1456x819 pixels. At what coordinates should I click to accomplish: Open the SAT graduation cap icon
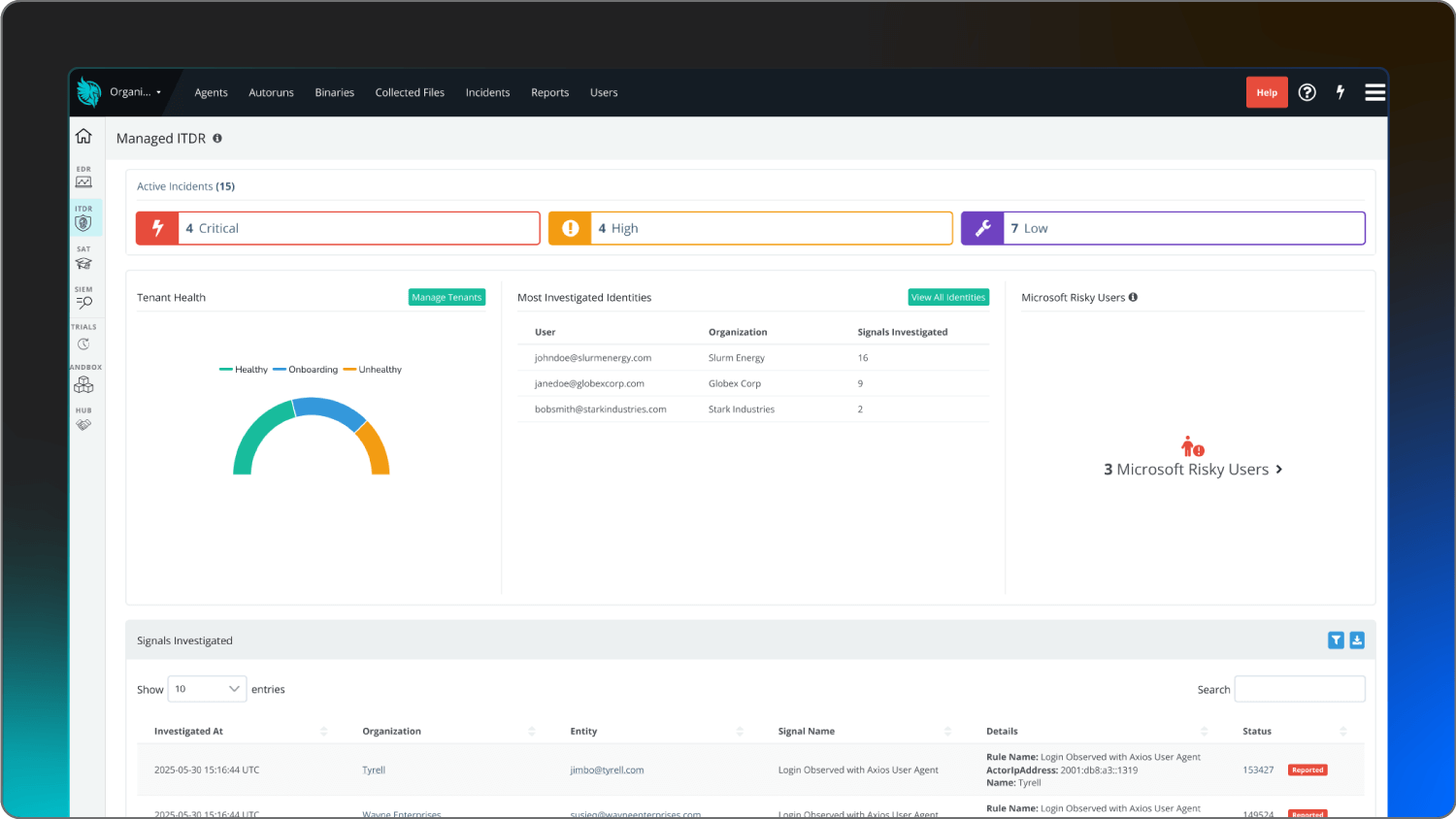(83, 261)
